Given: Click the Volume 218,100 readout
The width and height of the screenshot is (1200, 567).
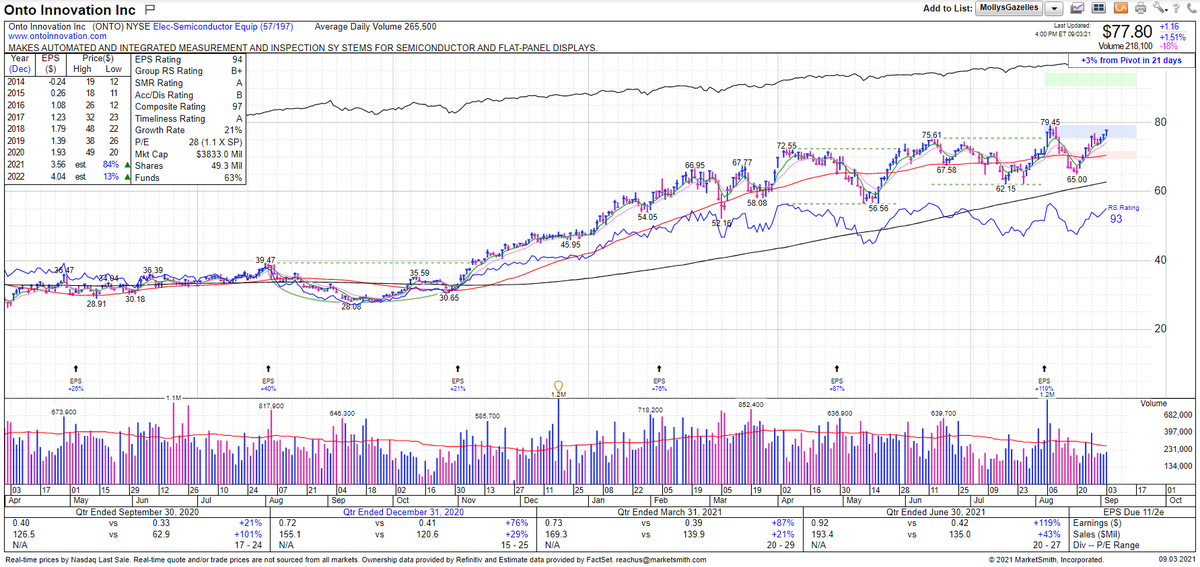Looking at the screenshot, I should pos(1125,46).
